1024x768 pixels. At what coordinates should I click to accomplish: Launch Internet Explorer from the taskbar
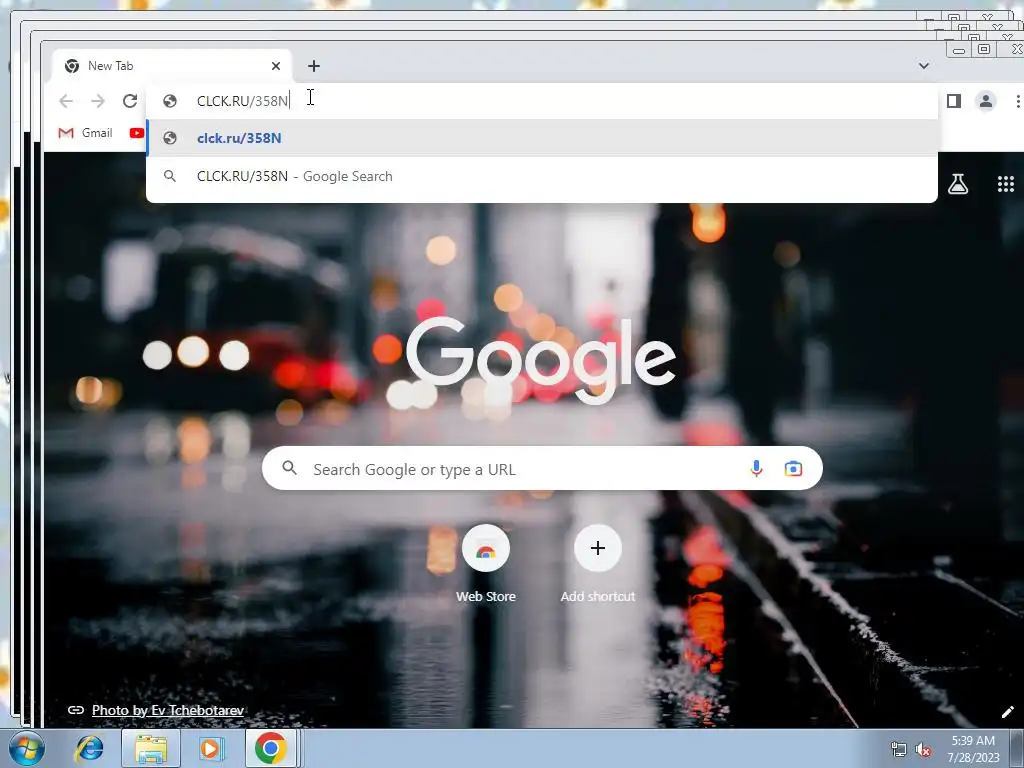[x=89, y=748]
